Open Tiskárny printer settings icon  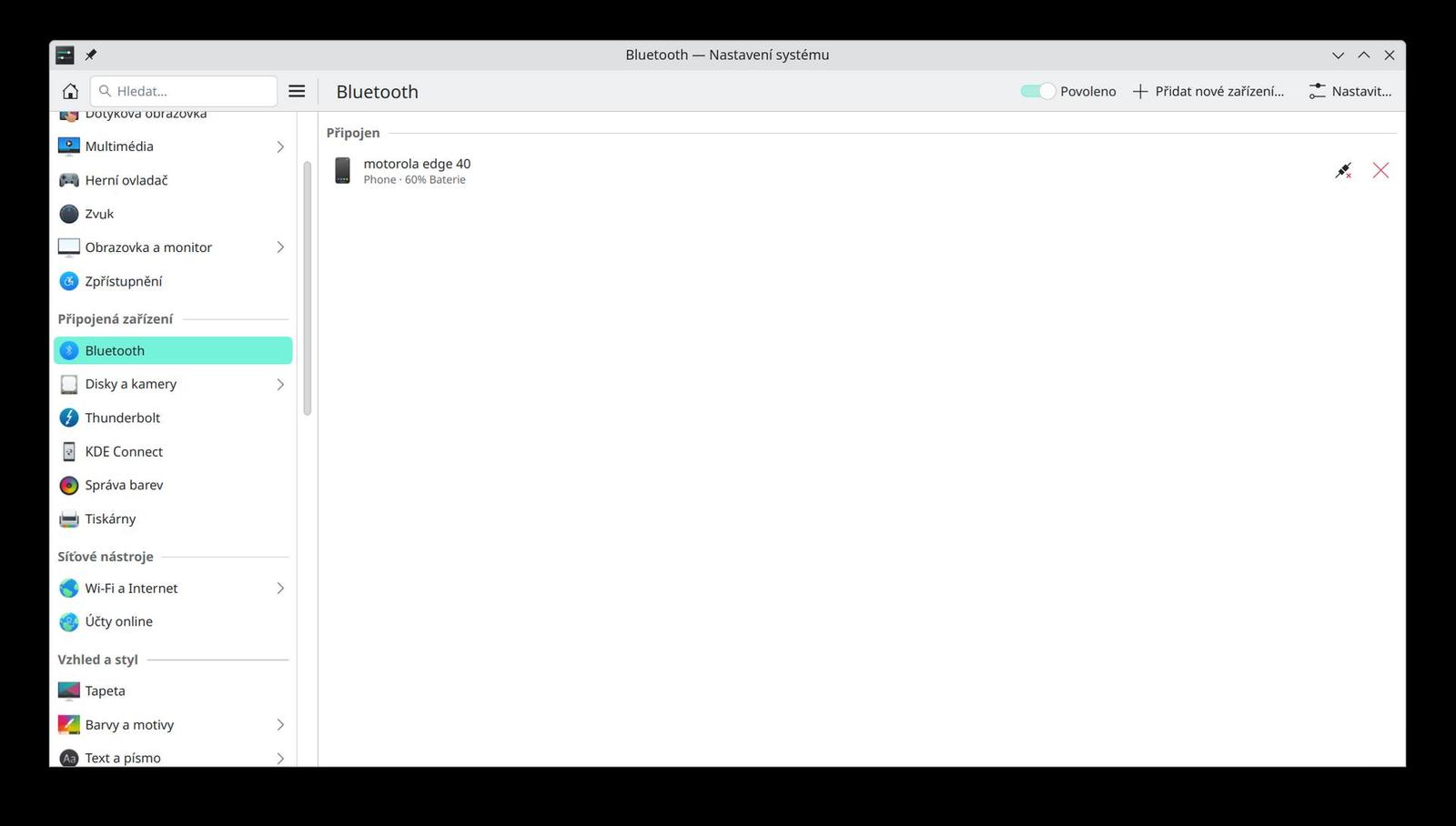(x=68, y=519)
